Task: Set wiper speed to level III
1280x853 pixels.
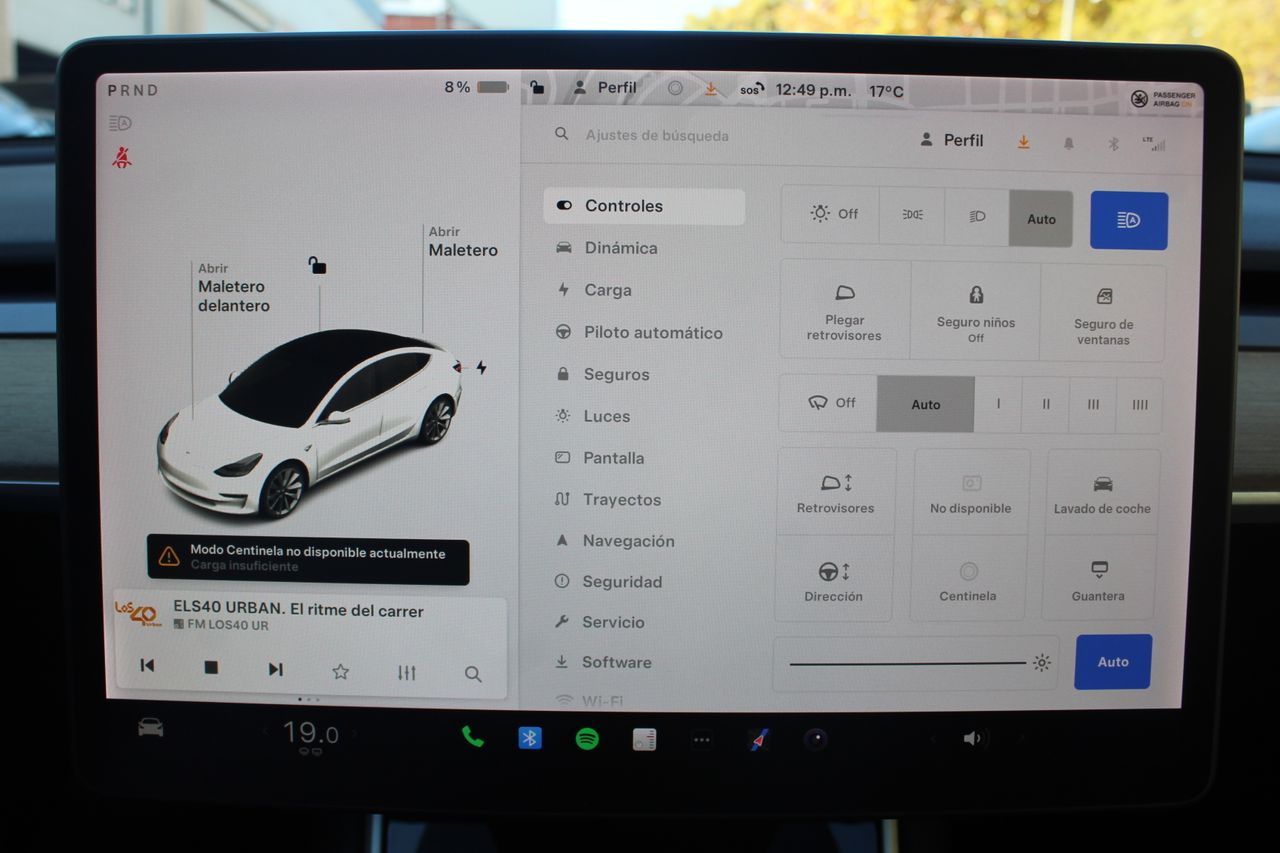Action: 1093,405
